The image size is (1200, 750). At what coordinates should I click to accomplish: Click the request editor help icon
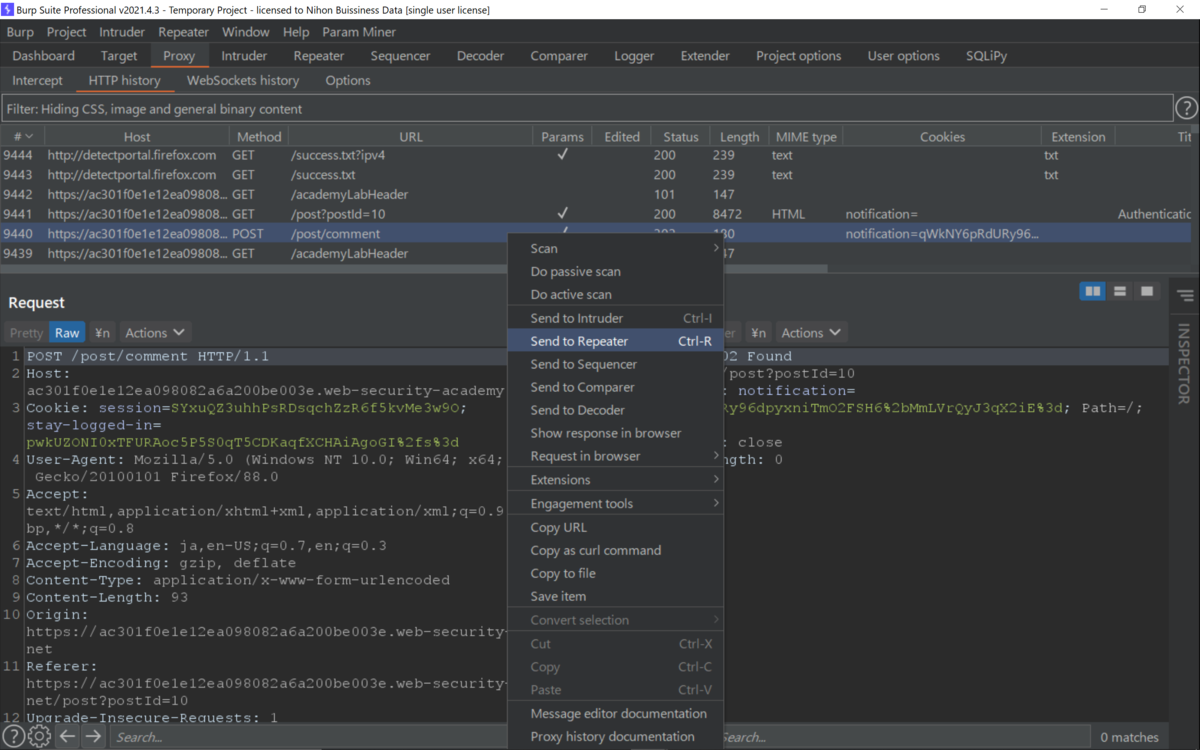click(14, 737)
